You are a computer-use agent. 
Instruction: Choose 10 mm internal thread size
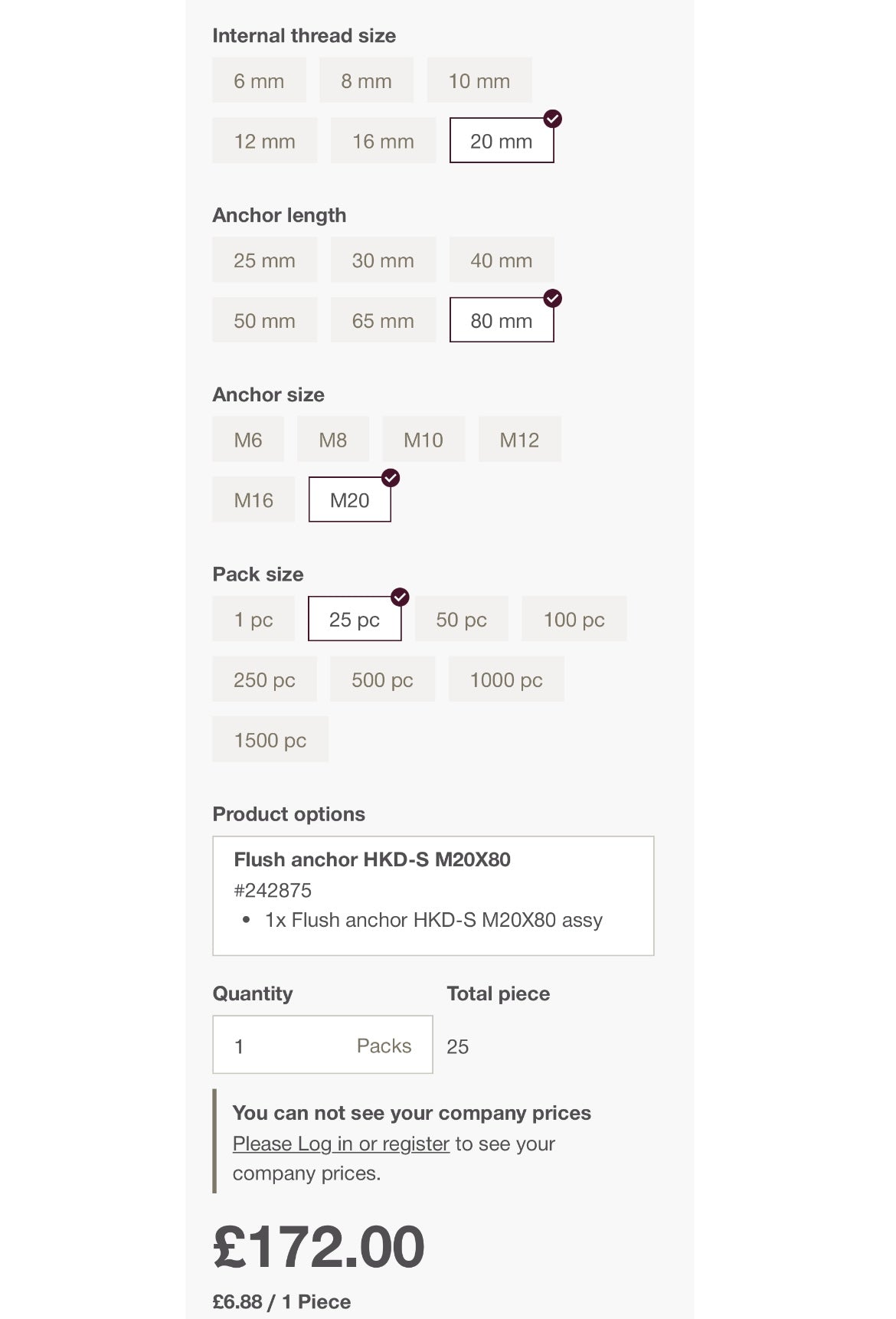(x=479, y=80)
